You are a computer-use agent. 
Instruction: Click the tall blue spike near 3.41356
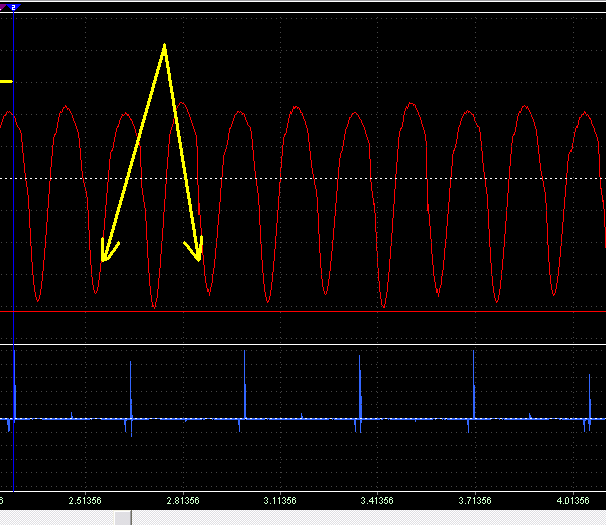click(360, 387)
